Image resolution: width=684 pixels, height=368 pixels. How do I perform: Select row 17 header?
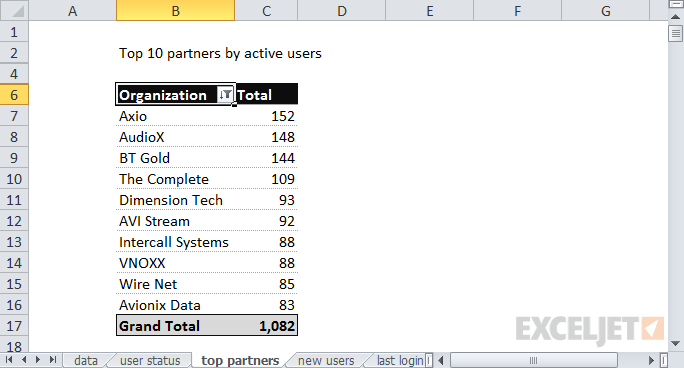(14, 326)
